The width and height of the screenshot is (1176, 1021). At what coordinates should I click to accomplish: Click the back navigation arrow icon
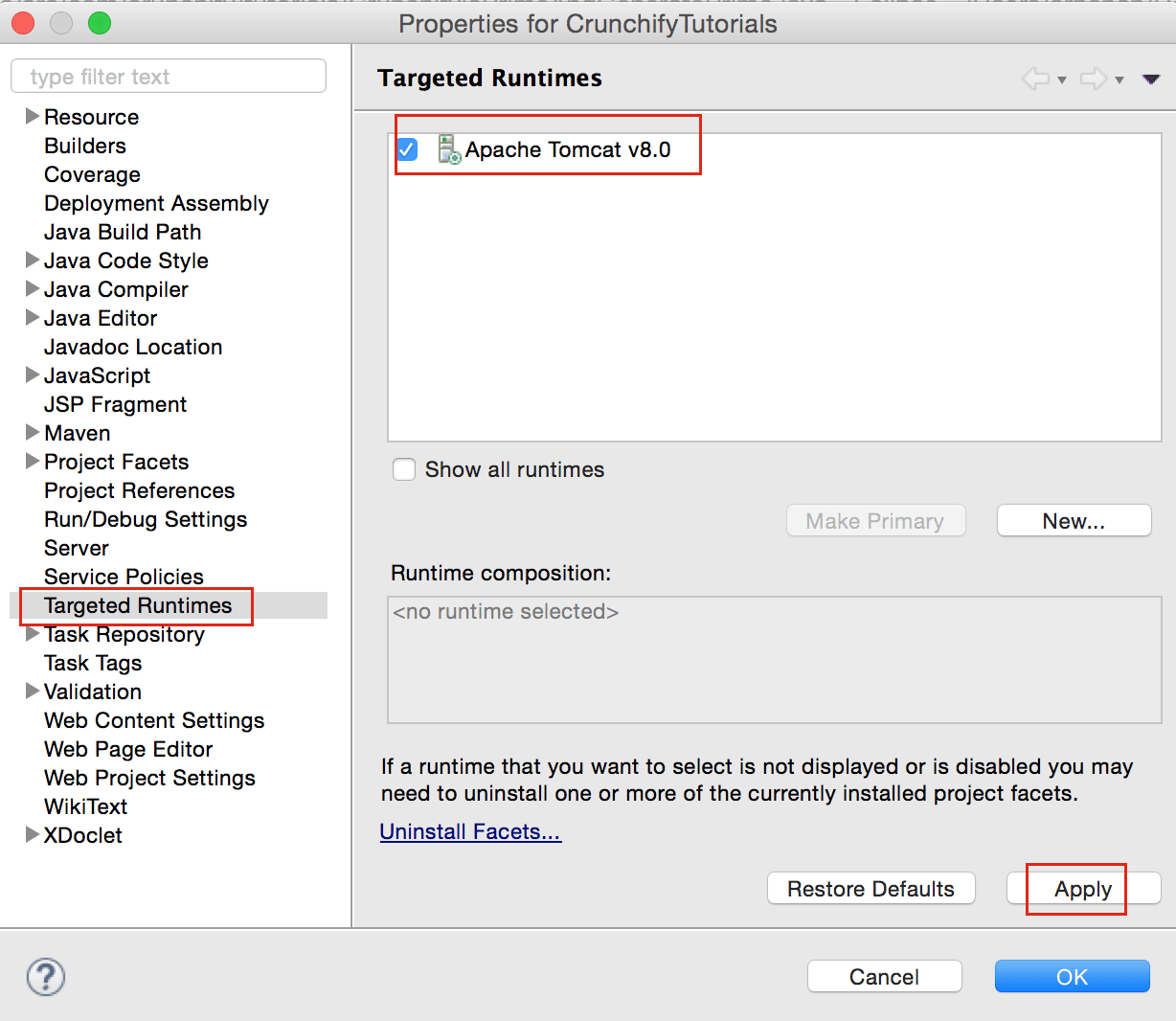[1035, 79]
